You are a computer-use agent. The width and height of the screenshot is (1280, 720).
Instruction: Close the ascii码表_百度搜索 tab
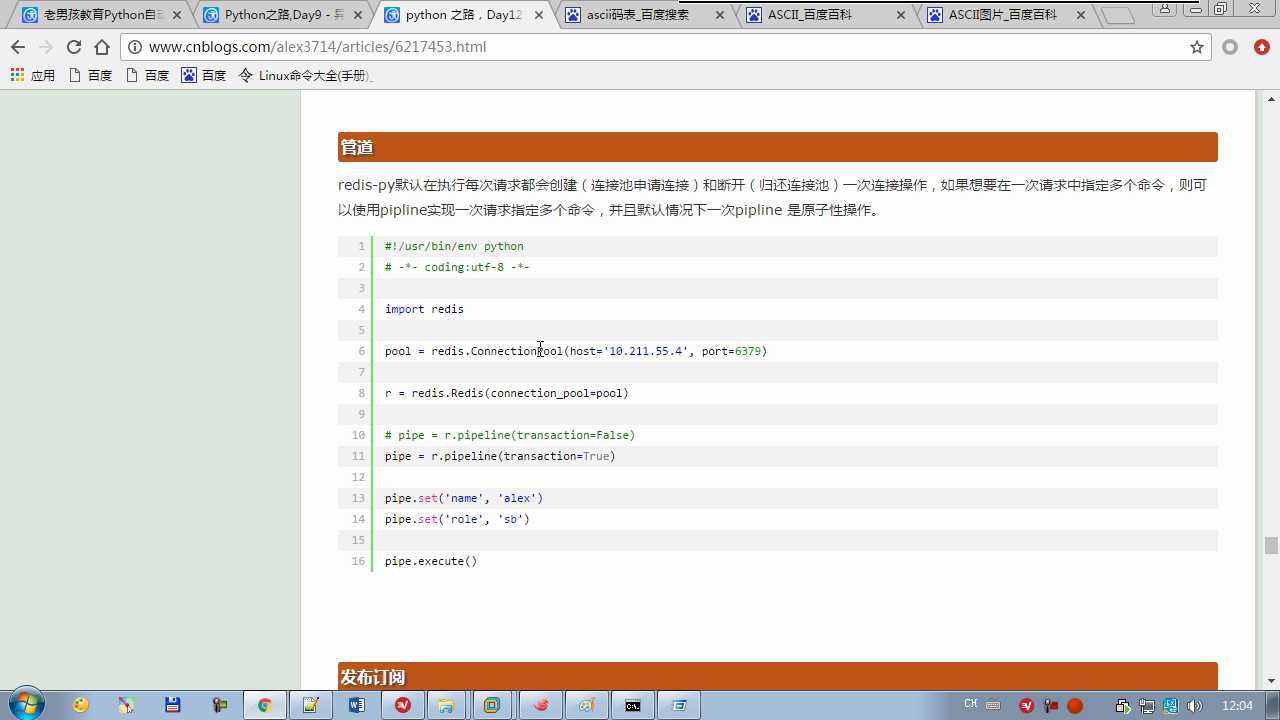[720, 15]
